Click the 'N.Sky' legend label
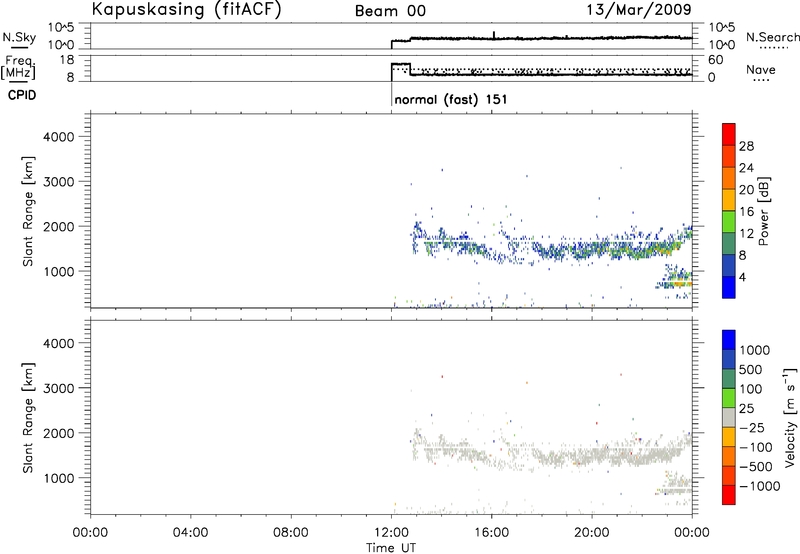800x554 pixels. pyautogui.click(x=19, y=37)
